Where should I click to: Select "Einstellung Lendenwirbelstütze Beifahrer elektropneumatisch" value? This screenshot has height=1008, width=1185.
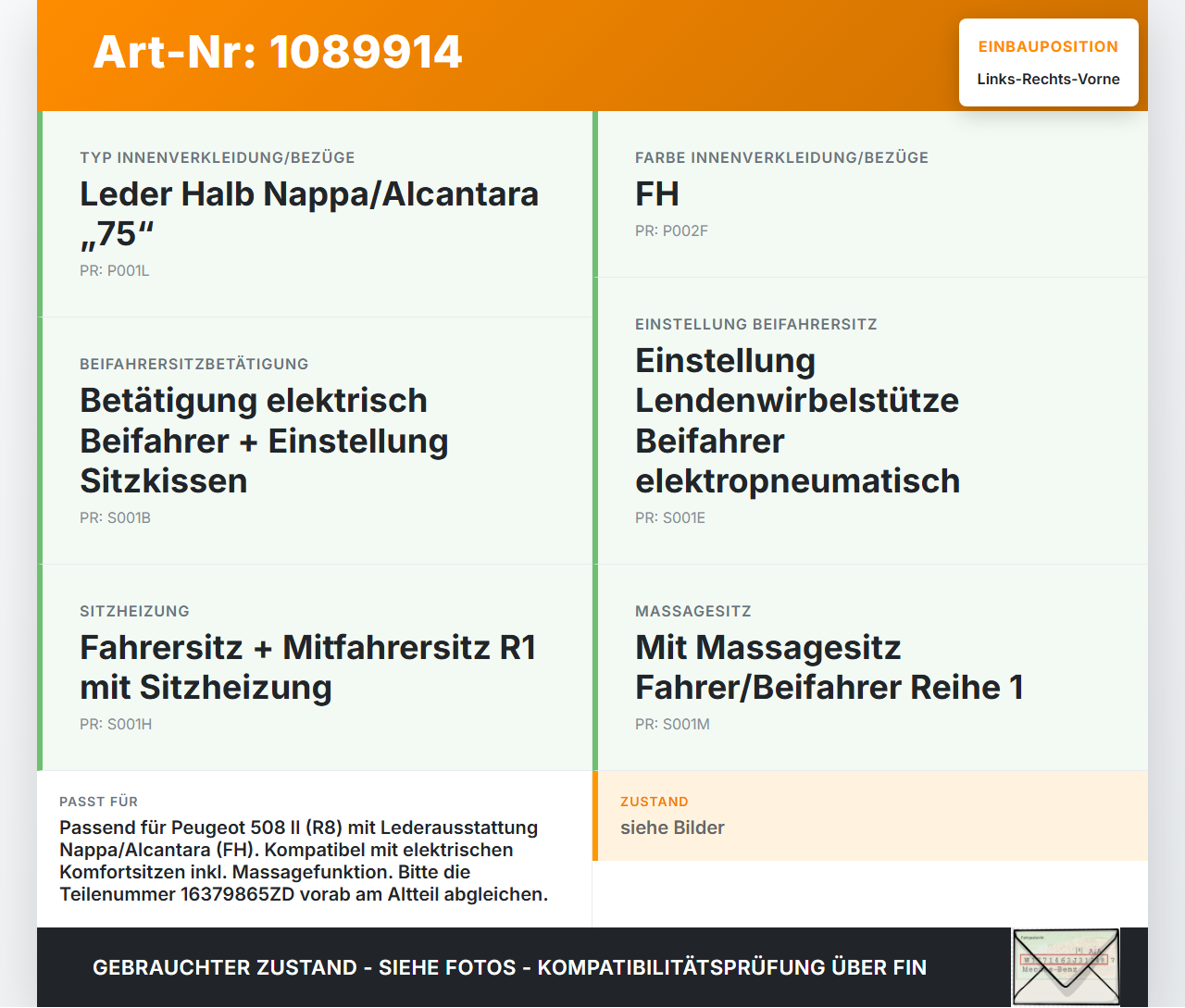tap(797, 420)
